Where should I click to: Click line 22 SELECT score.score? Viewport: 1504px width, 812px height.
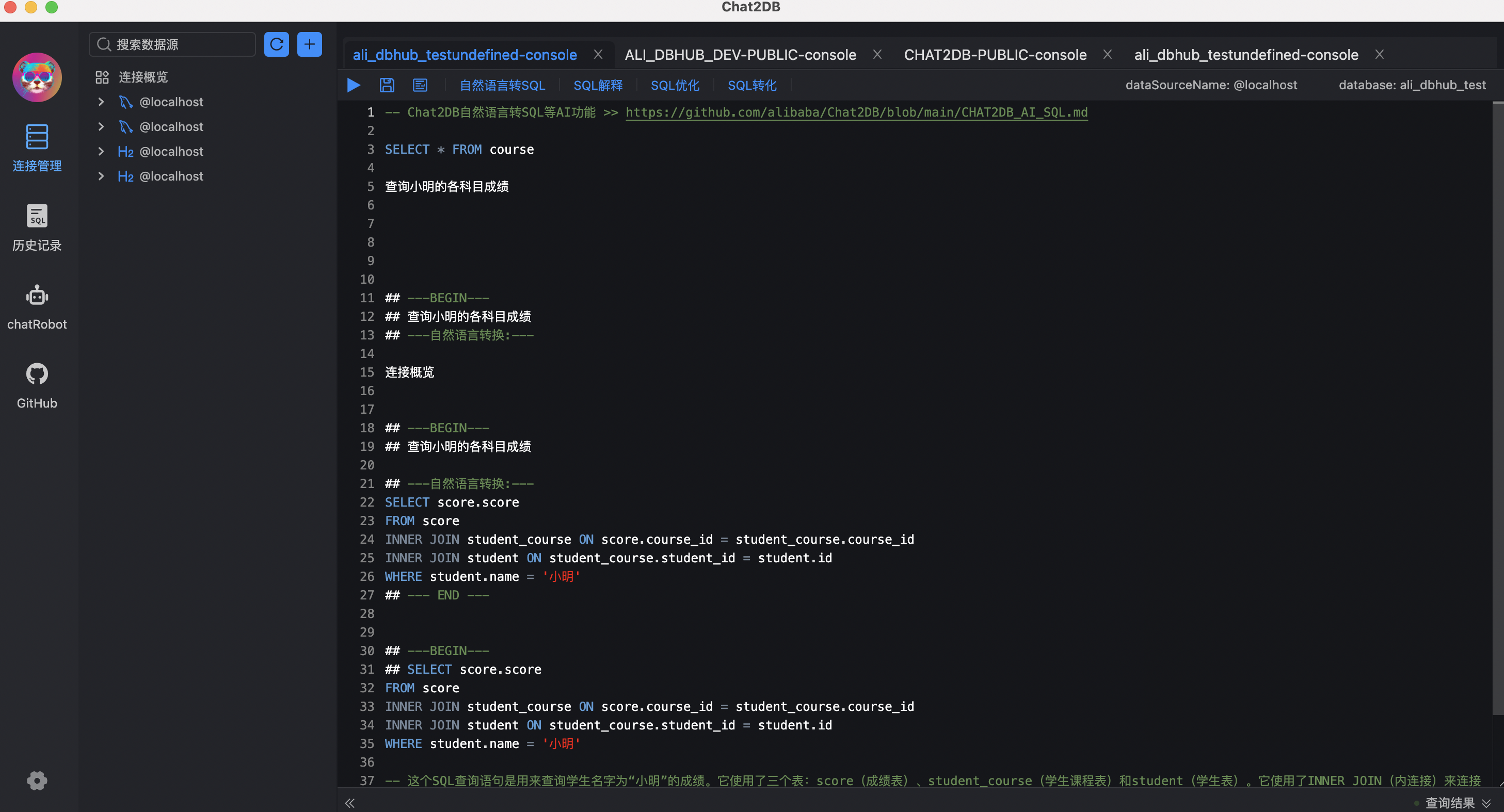[x=452, y=502]
